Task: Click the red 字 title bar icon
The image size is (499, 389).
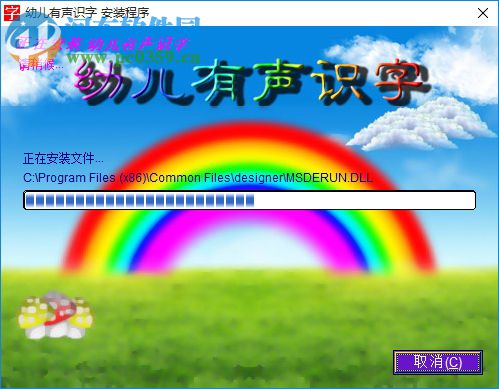Action: 12,13
